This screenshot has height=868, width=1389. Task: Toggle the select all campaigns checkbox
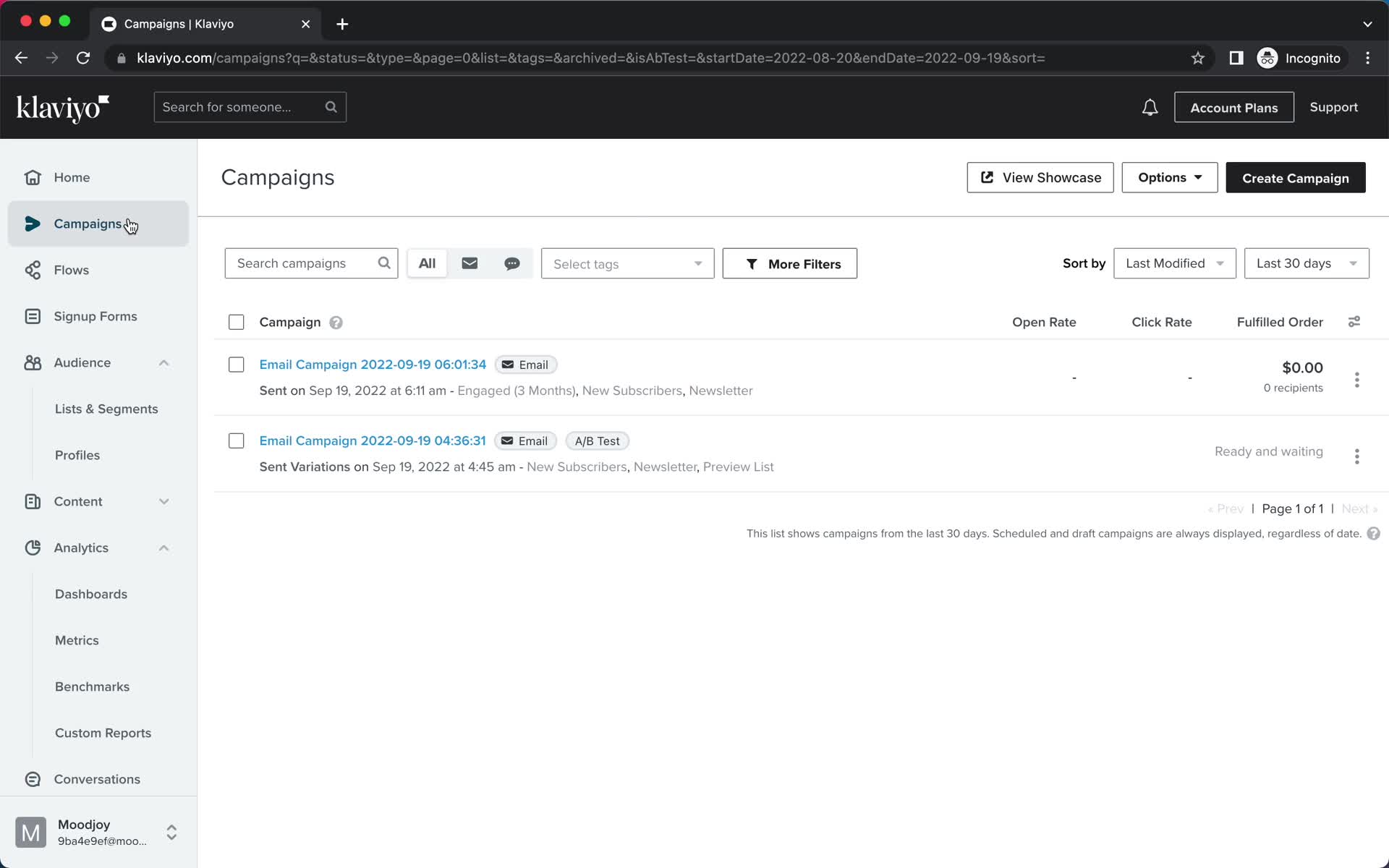coord(236,322)
